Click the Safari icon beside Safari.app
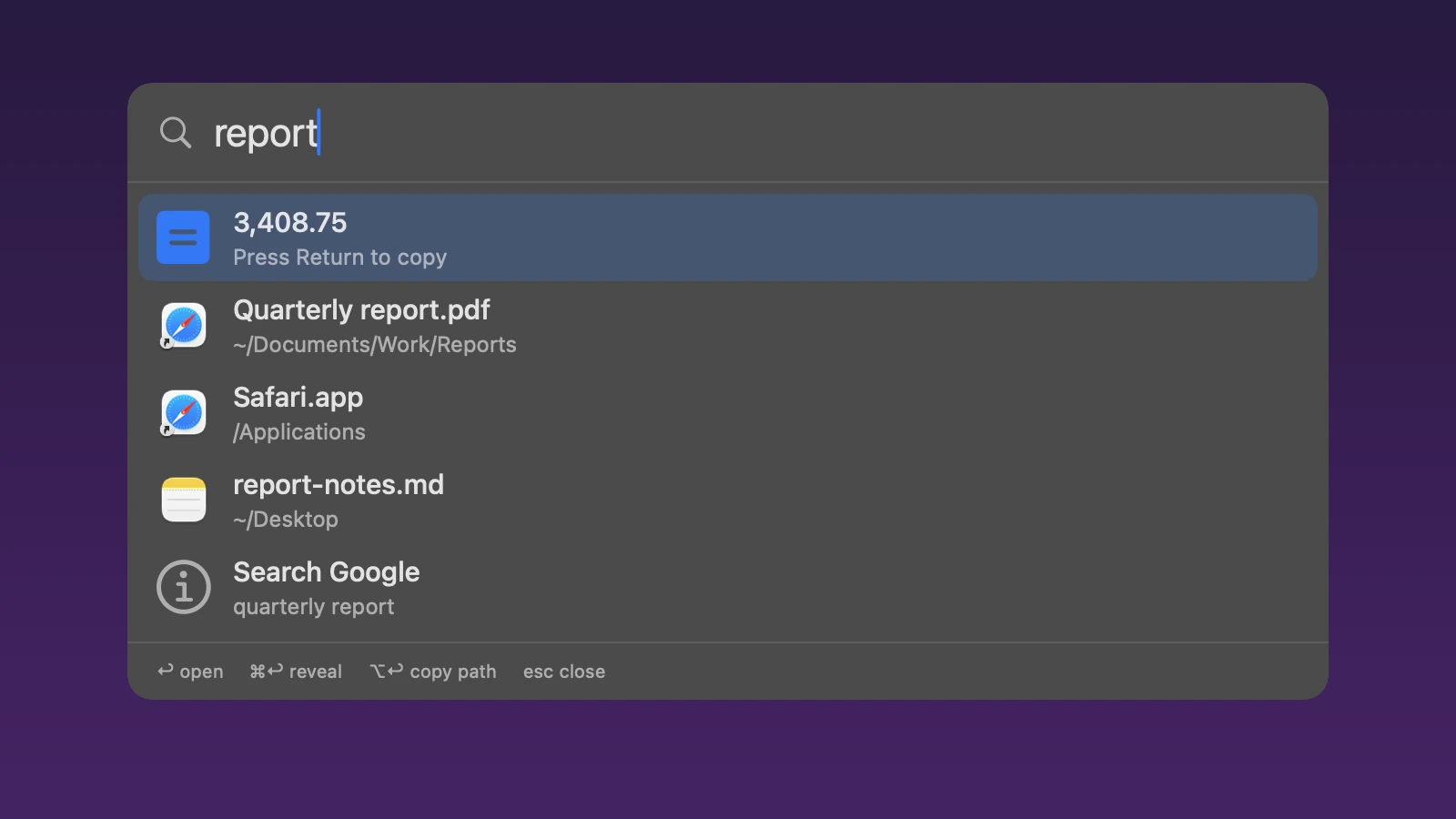The width and height of the screenshot is (1456, 819). 183,412
